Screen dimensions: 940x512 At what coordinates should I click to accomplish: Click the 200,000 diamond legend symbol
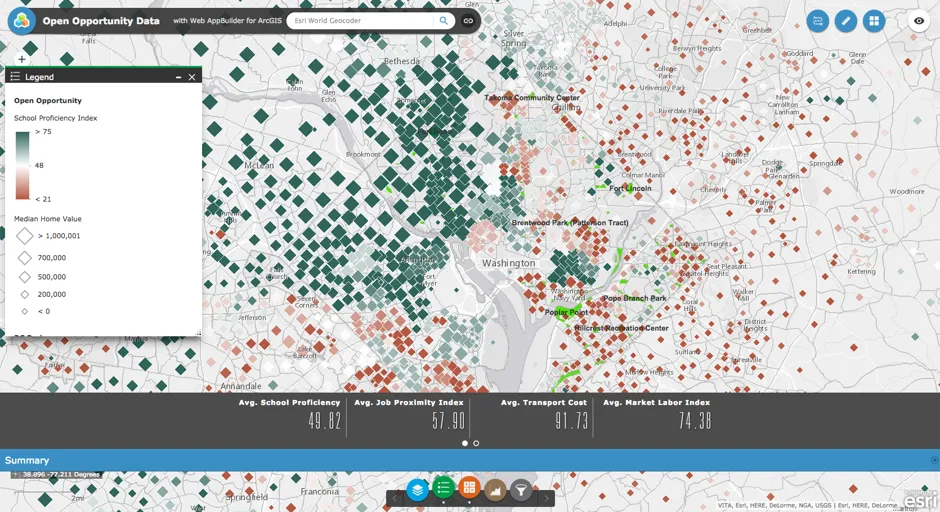(x=25, y=294)
